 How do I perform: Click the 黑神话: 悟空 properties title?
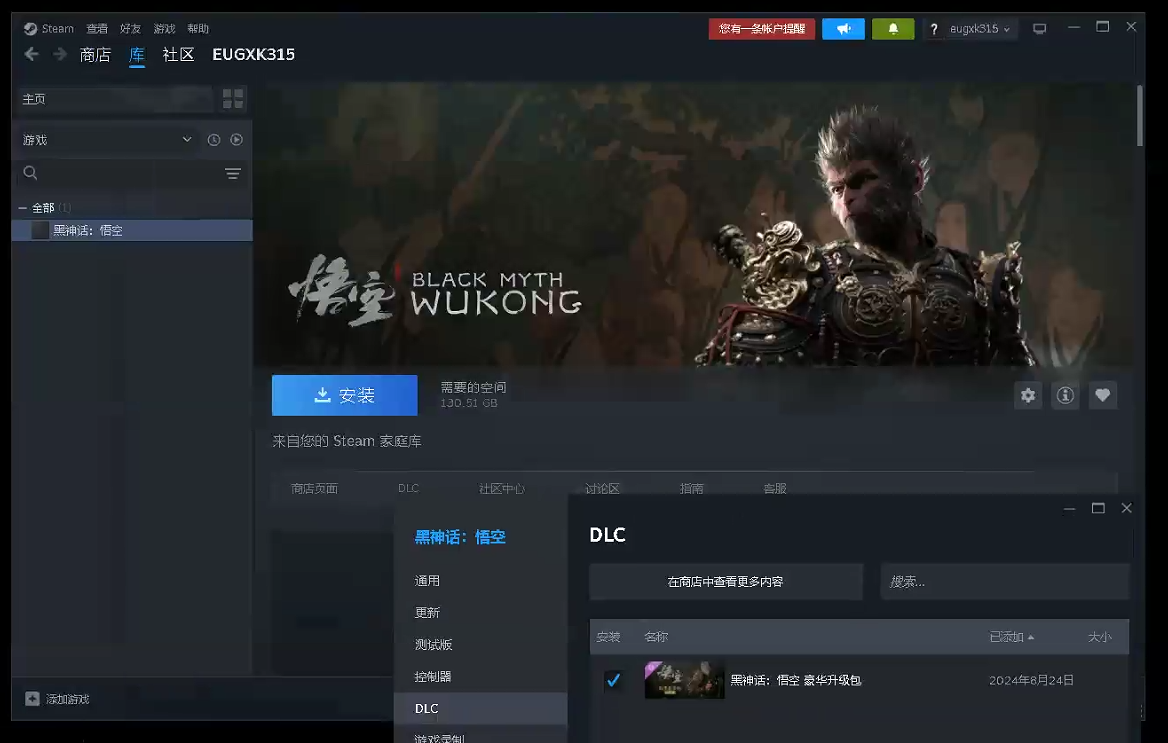point(460,537)
